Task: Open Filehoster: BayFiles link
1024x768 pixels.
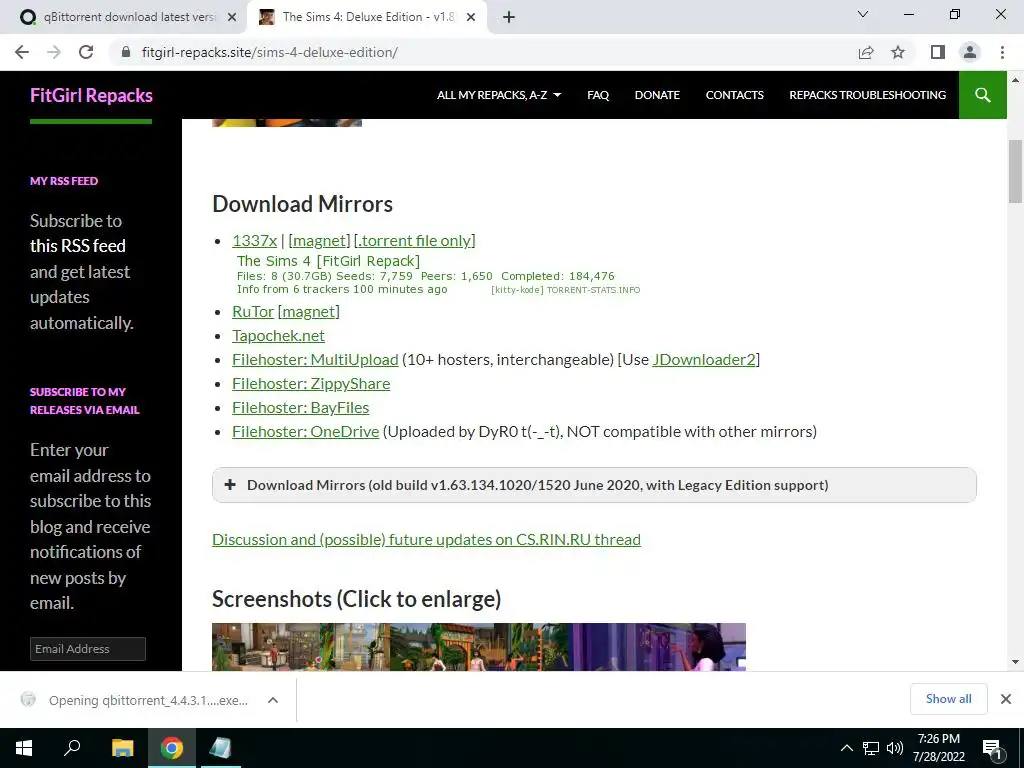Action: point(300,408)
